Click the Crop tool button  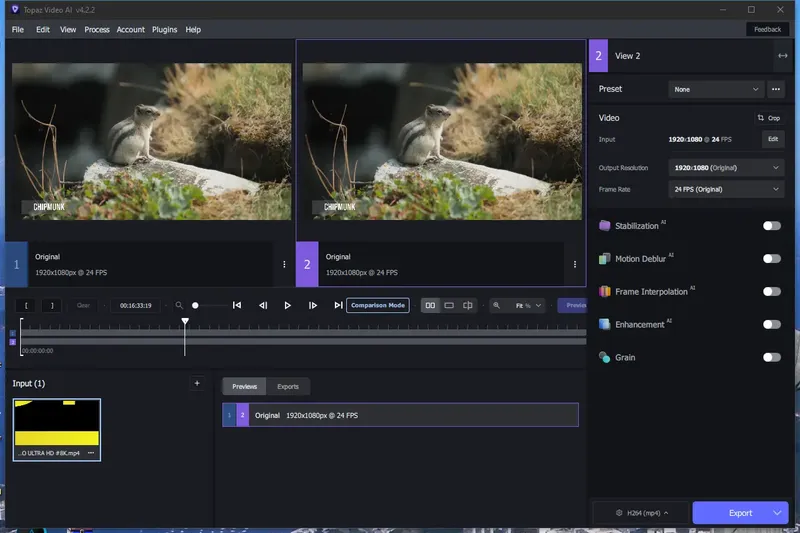(x=769, y=118)
